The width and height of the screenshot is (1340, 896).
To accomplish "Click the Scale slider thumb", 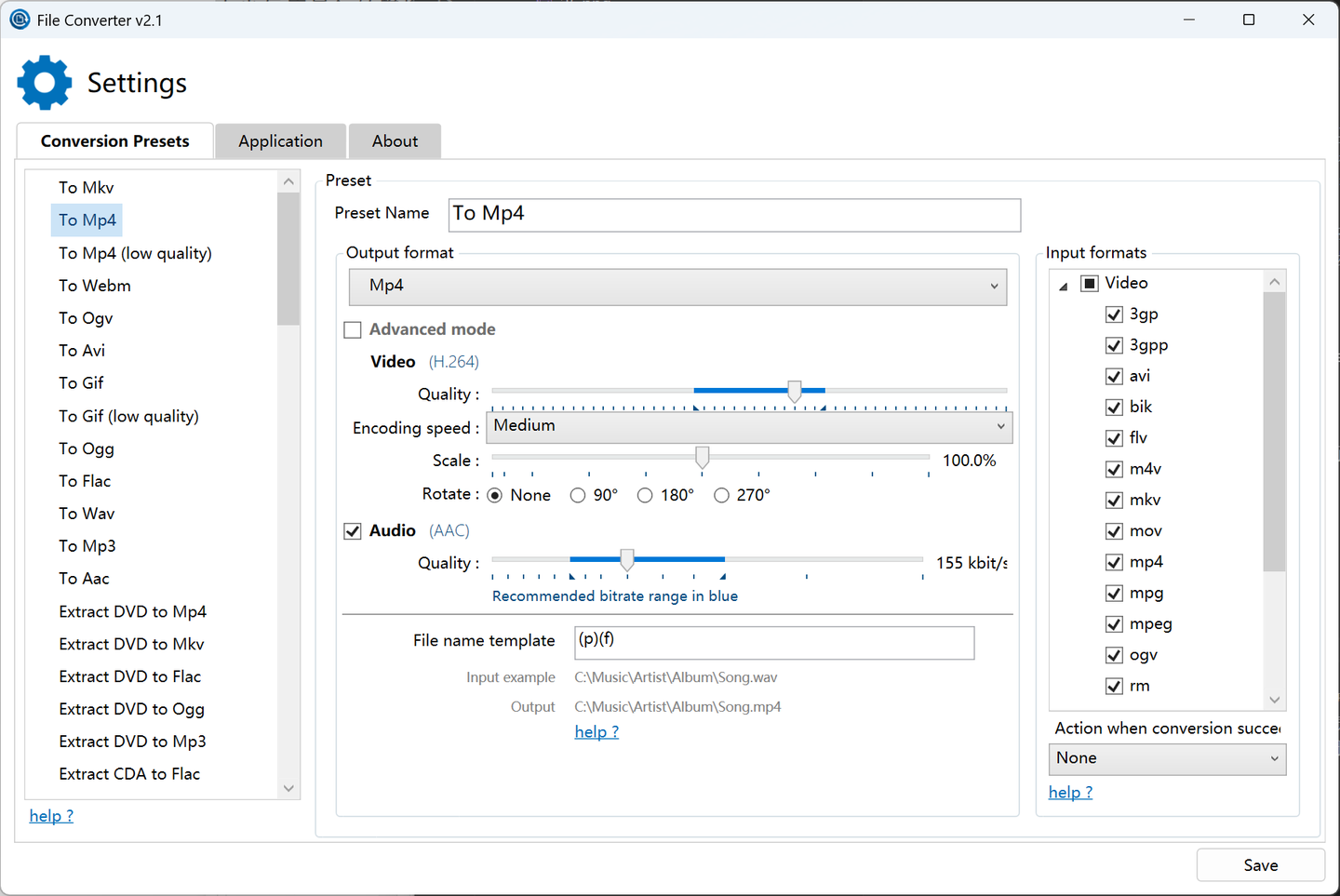I will pyautogui.click(x=703, y=457).
